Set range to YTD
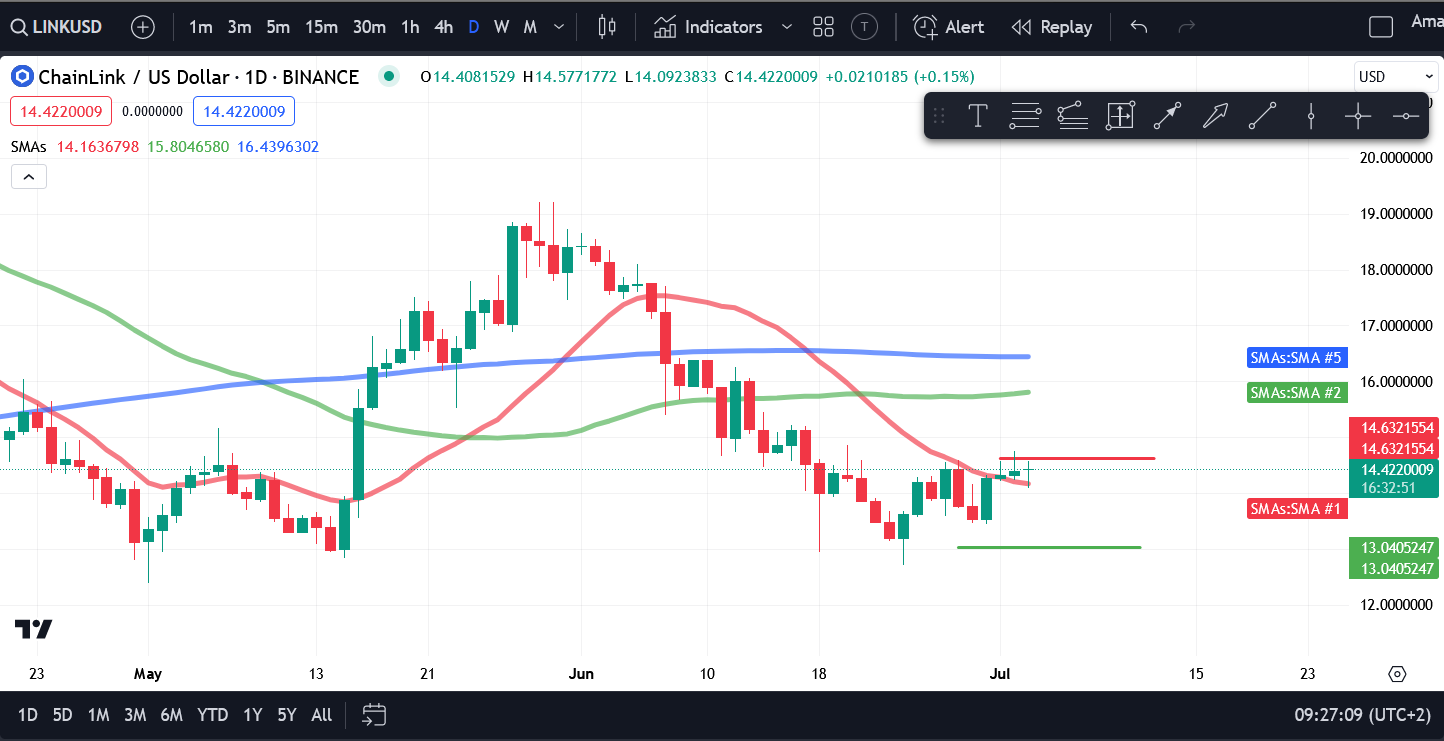 click(x=212, y=715)
